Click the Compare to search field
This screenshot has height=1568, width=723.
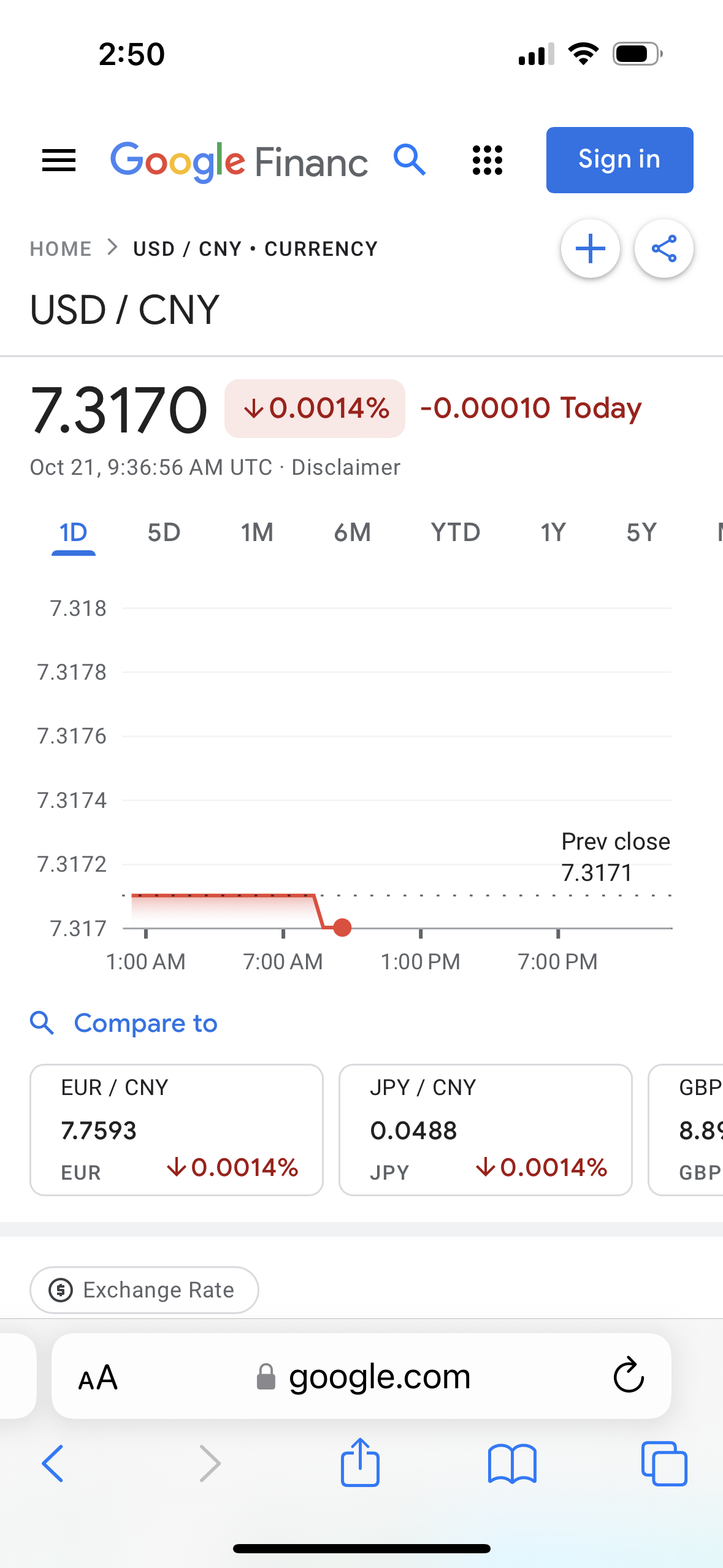145,1023
